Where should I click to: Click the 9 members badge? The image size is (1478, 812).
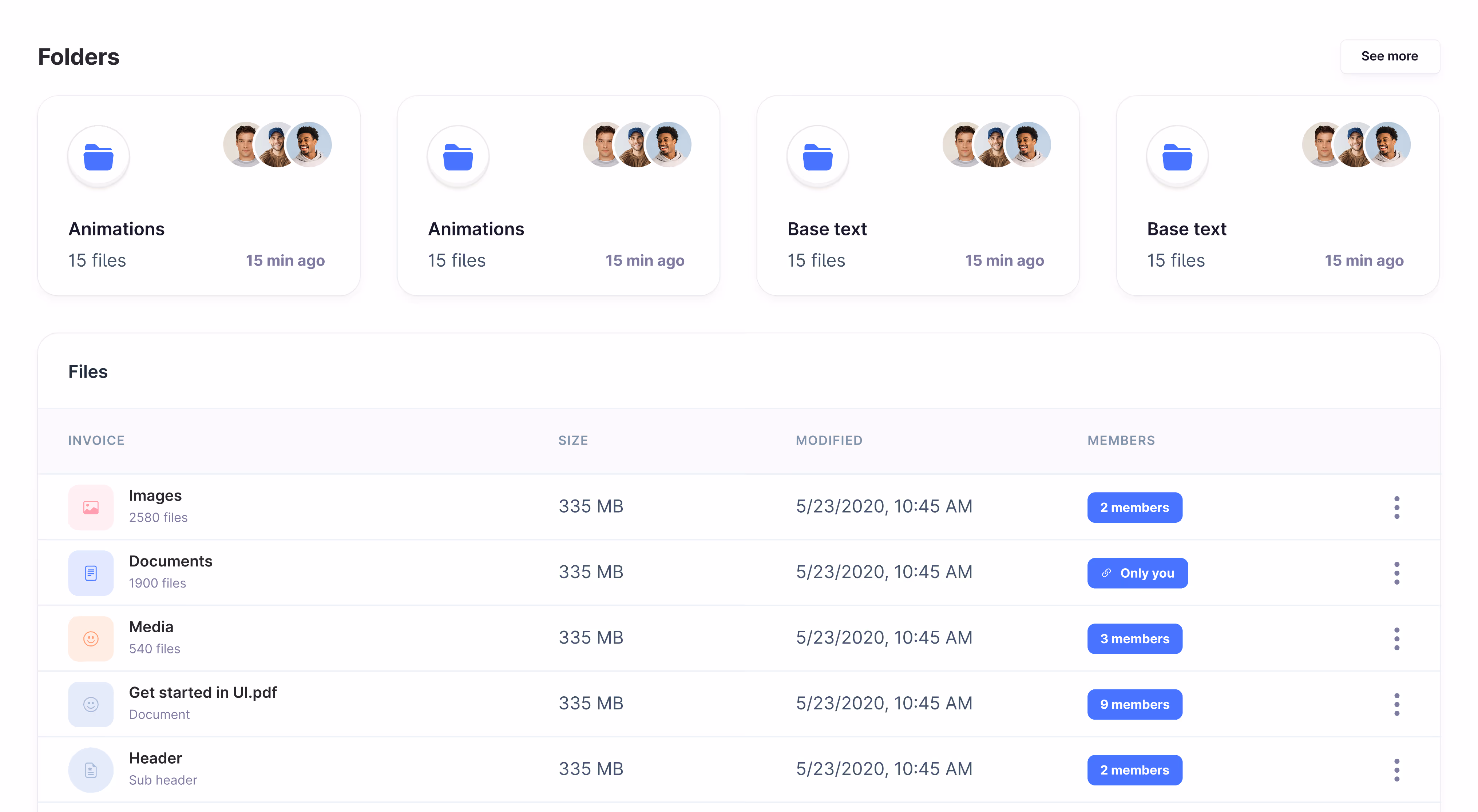tap(1134, 704)
